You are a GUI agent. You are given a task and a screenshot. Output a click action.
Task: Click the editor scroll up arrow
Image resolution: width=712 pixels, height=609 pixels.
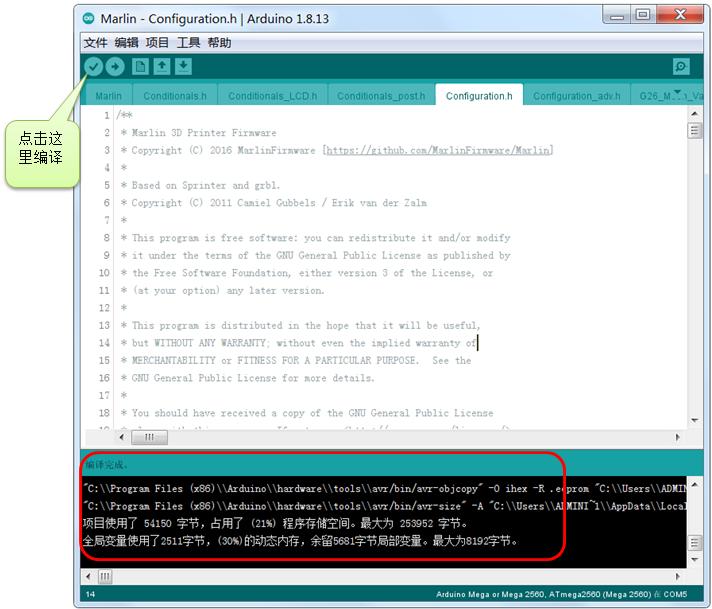pyautogui.click(x=695, y=114)
